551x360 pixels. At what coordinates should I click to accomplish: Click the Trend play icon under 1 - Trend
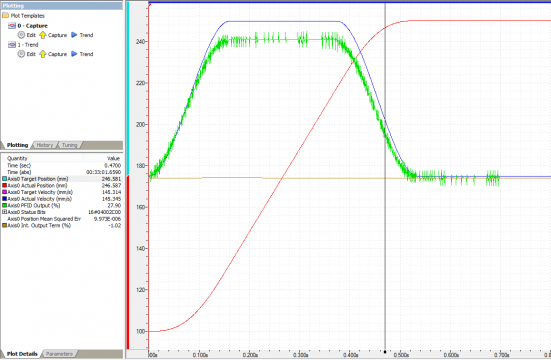click(74, 54)
